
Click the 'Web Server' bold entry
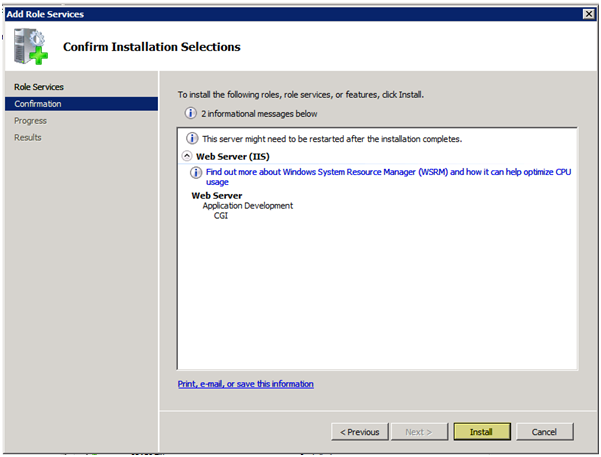coord(217,196)
